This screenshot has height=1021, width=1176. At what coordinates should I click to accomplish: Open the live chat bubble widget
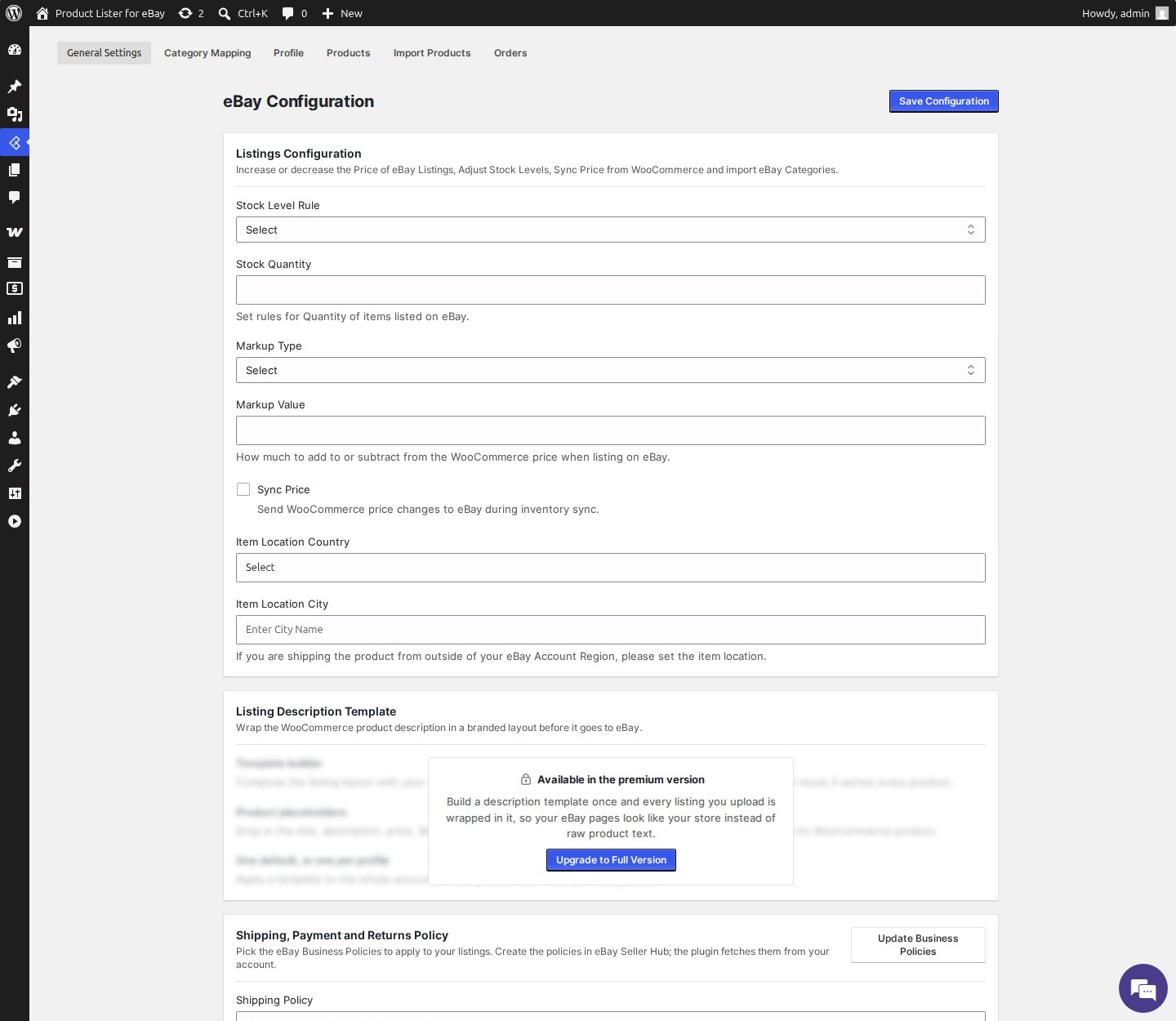click(x=1143, y=988)
